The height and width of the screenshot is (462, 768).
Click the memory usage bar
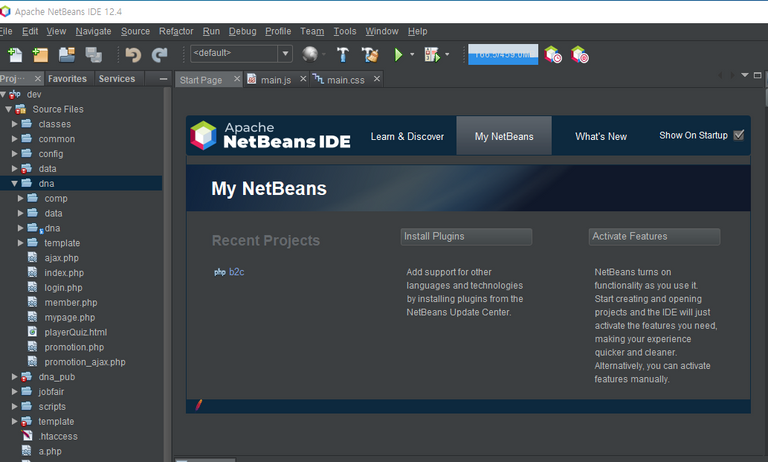503,54
